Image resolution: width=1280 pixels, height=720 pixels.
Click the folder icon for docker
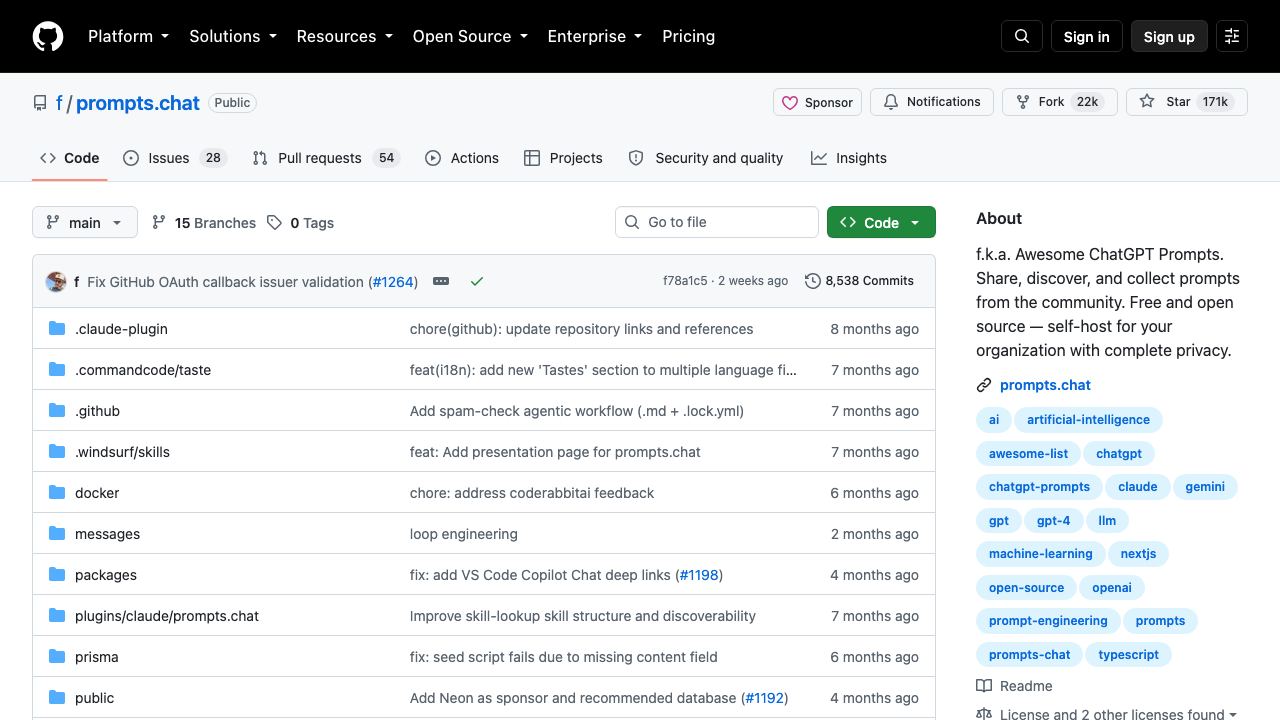57,492
